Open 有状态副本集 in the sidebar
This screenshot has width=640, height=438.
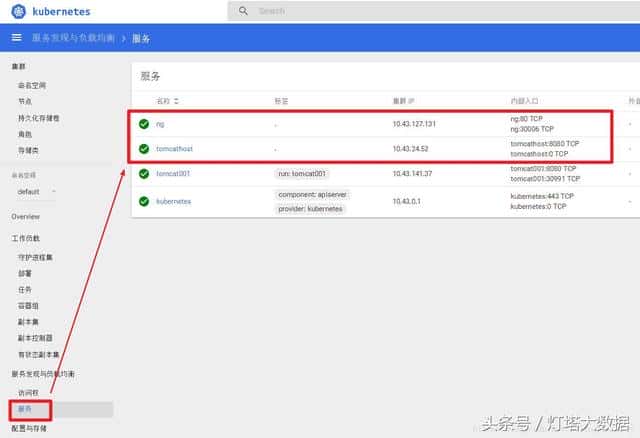tap(38, 354)
